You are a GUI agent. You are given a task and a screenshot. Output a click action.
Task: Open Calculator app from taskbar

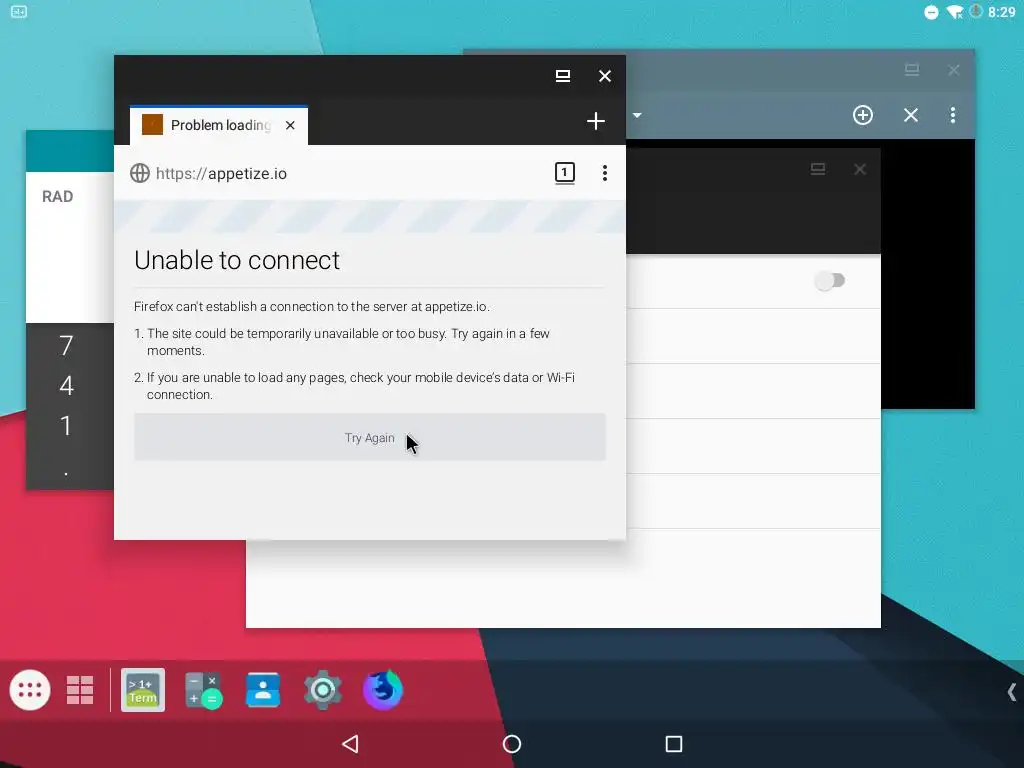[x=203, y=690]
